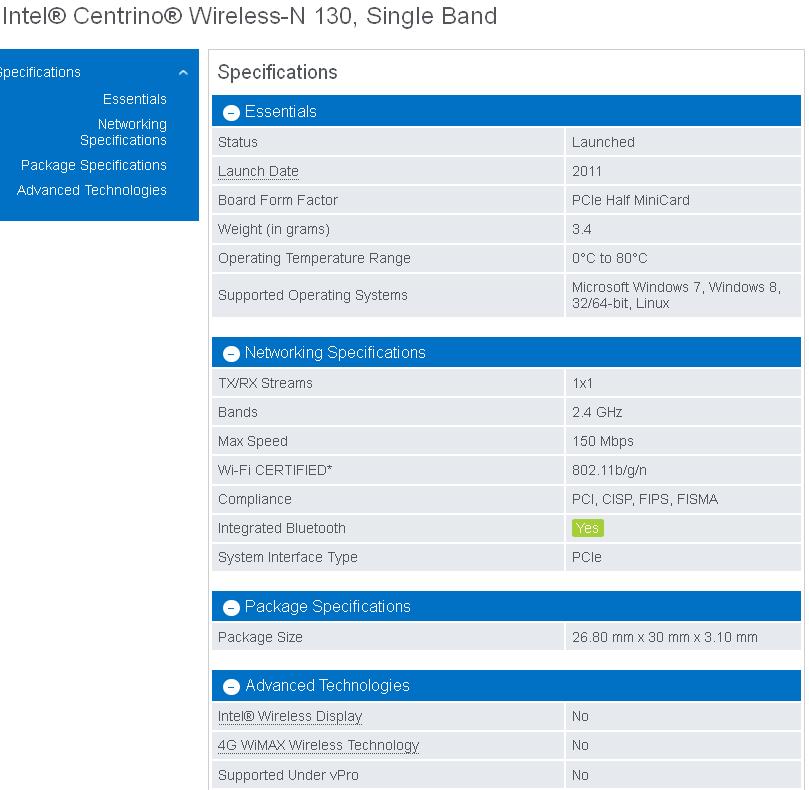Click the Operating Temperature Range label
809x790 pixels.
click(x=314, y=258)
